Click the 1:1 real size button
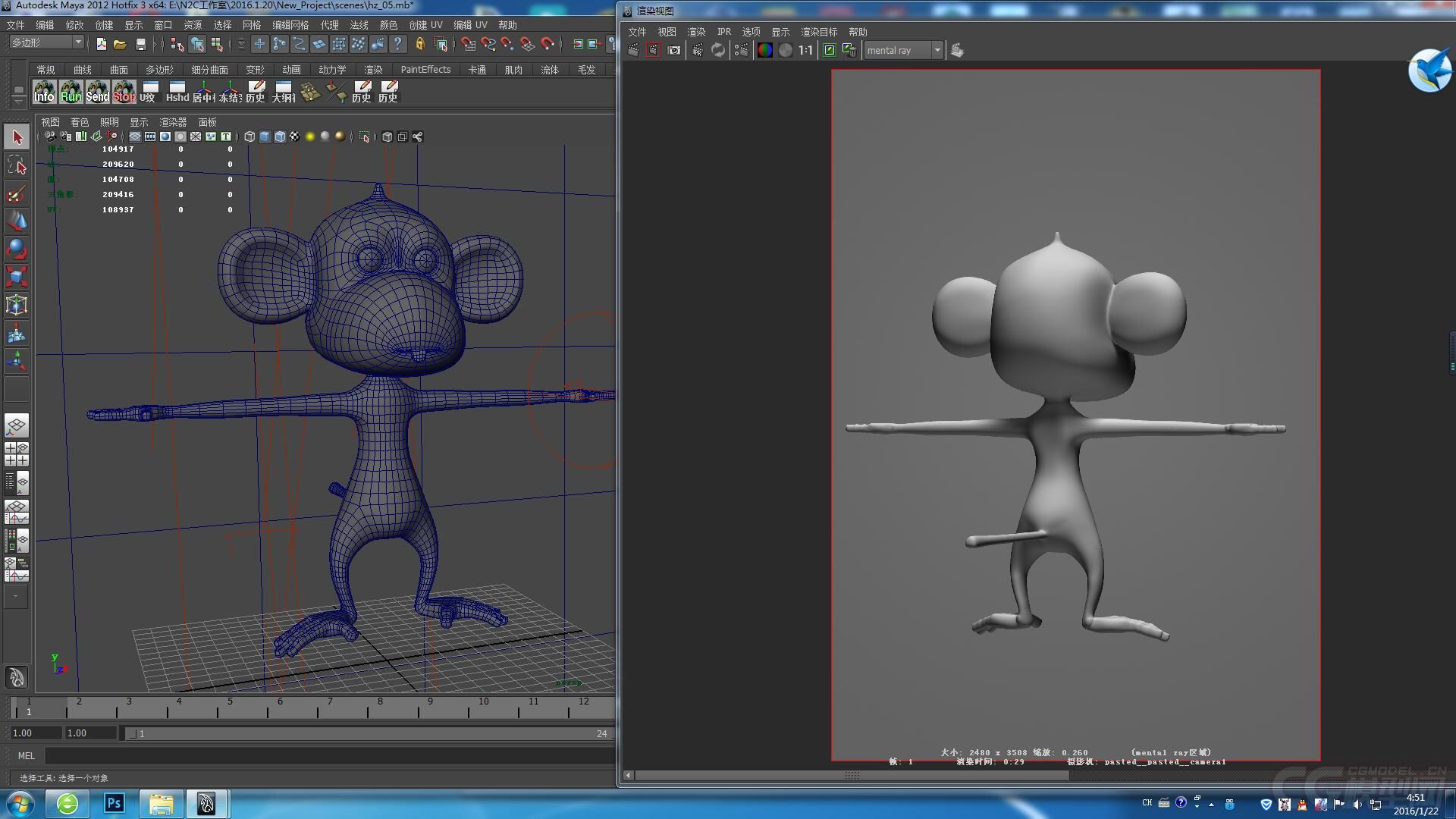 coord(805,50)
